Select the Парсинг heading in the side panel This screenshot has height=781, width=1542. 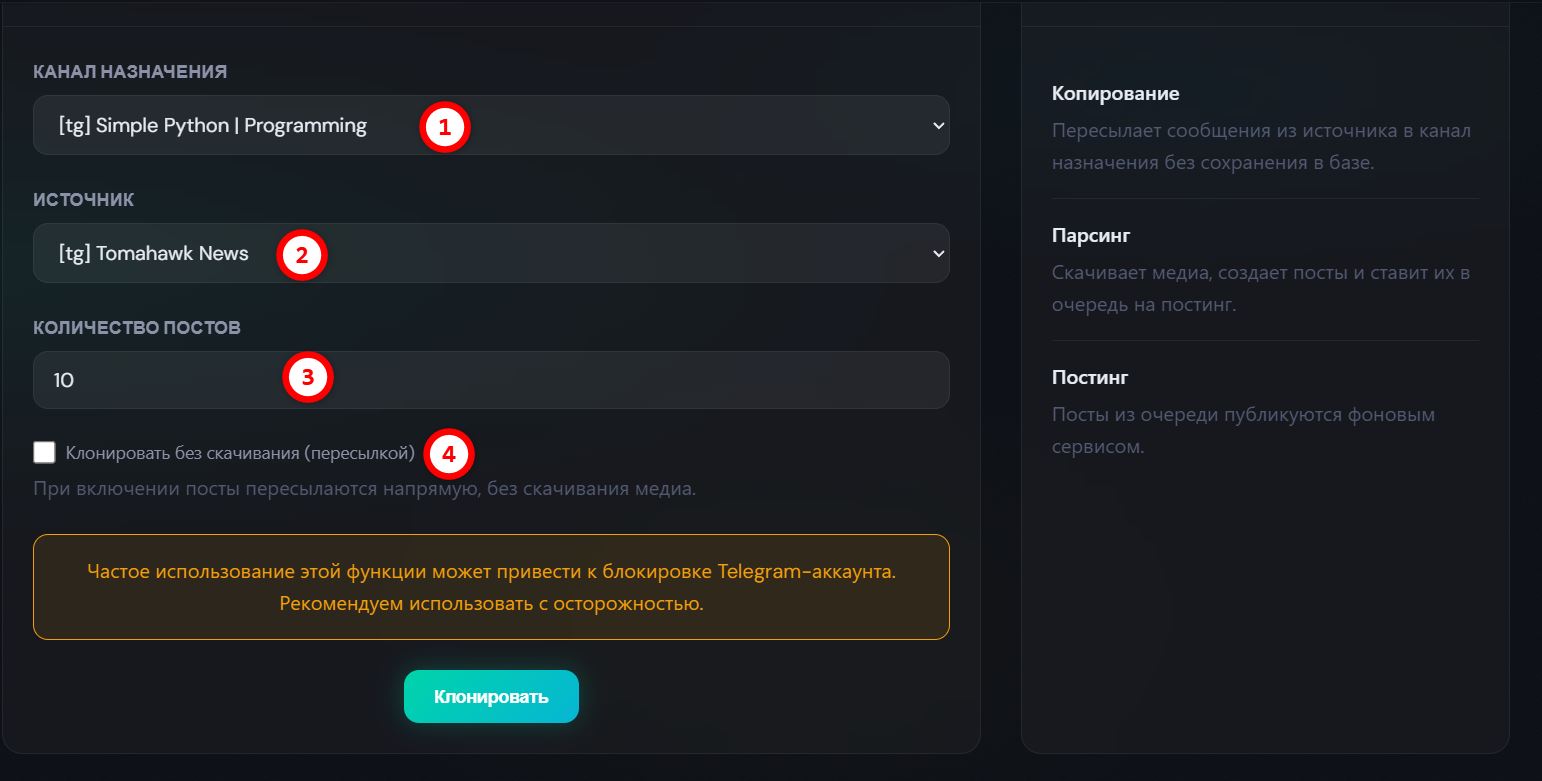1091,235
